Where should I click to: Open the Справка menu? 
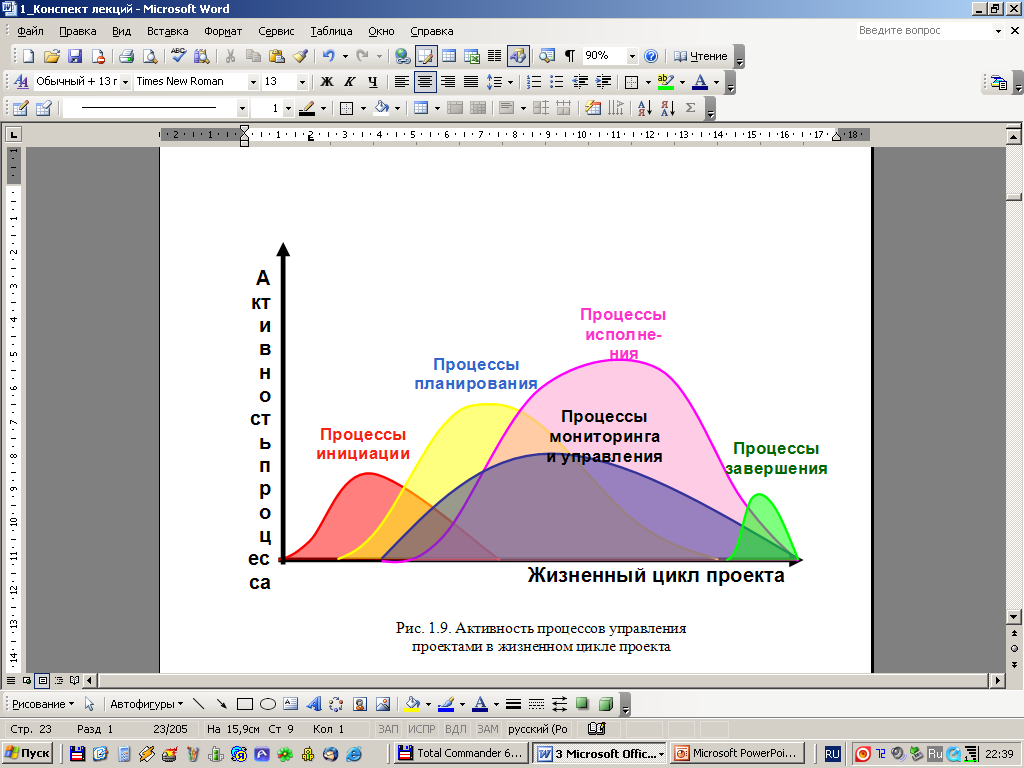[x=432, y=31]
